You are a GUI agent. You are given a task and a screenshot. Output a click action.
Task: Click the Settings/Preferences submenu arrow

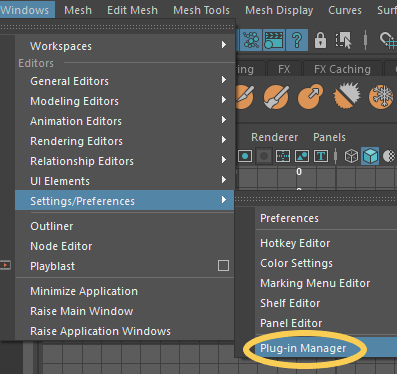[224, 200]
